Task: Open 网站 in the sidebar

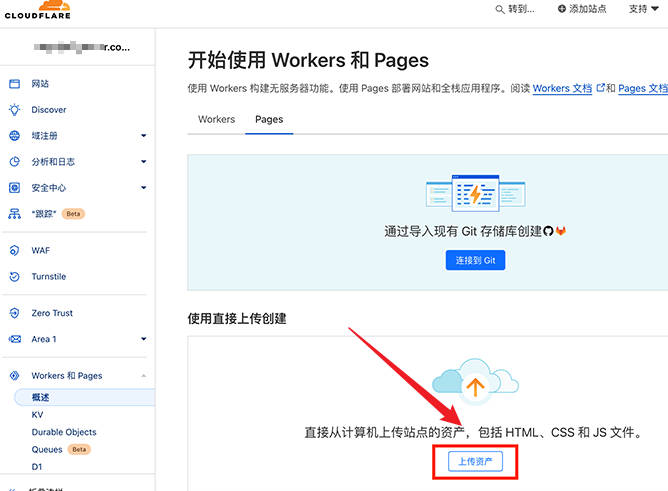Action: [40, 84]
